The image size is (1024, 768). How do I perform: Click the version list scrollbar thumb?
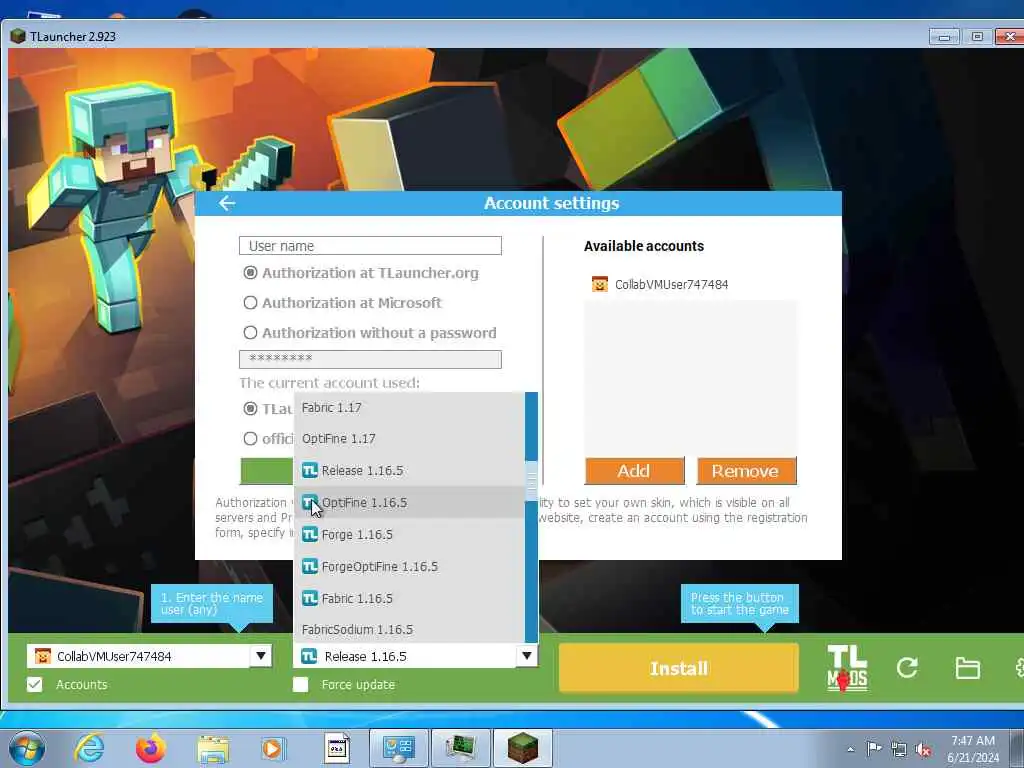(532, 483)
